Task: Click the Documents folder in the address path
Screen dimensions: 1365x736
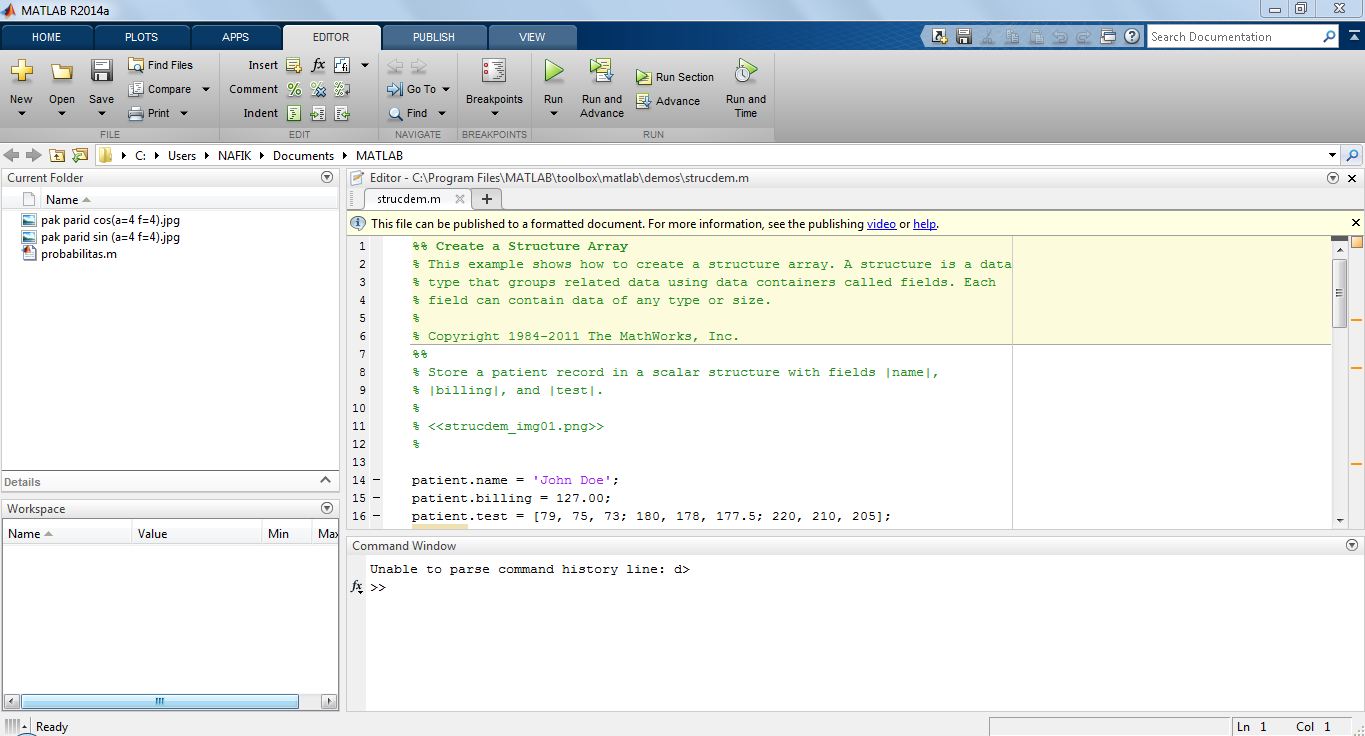Action: coord(303,155)
